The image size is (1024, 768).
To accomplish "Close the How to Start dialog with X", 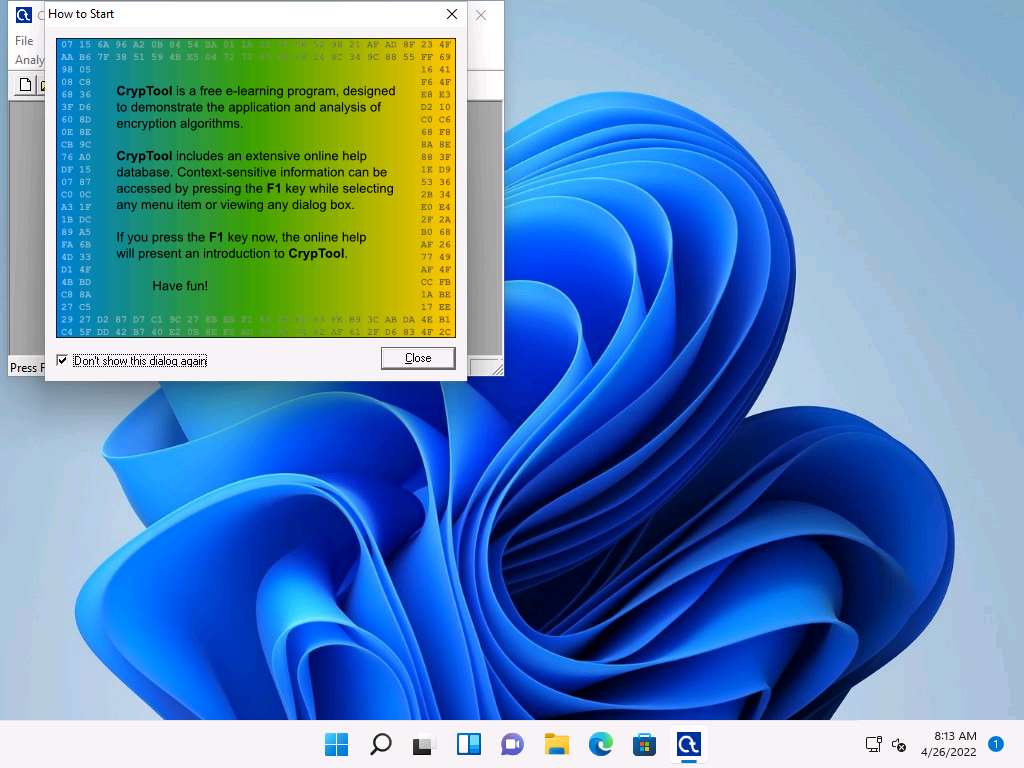I will 452,15.
